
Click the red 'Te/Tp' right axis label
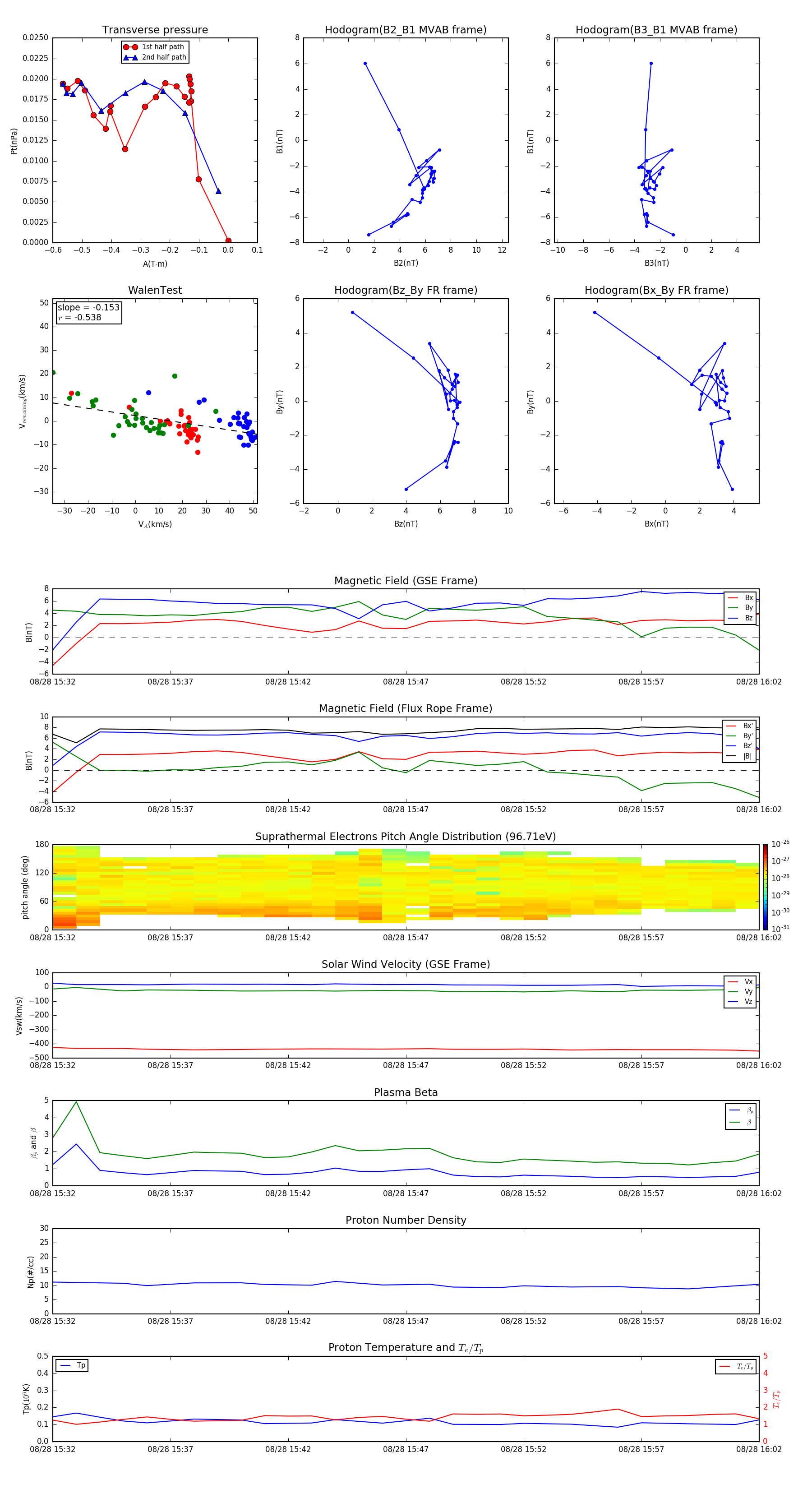[777, 1399]
